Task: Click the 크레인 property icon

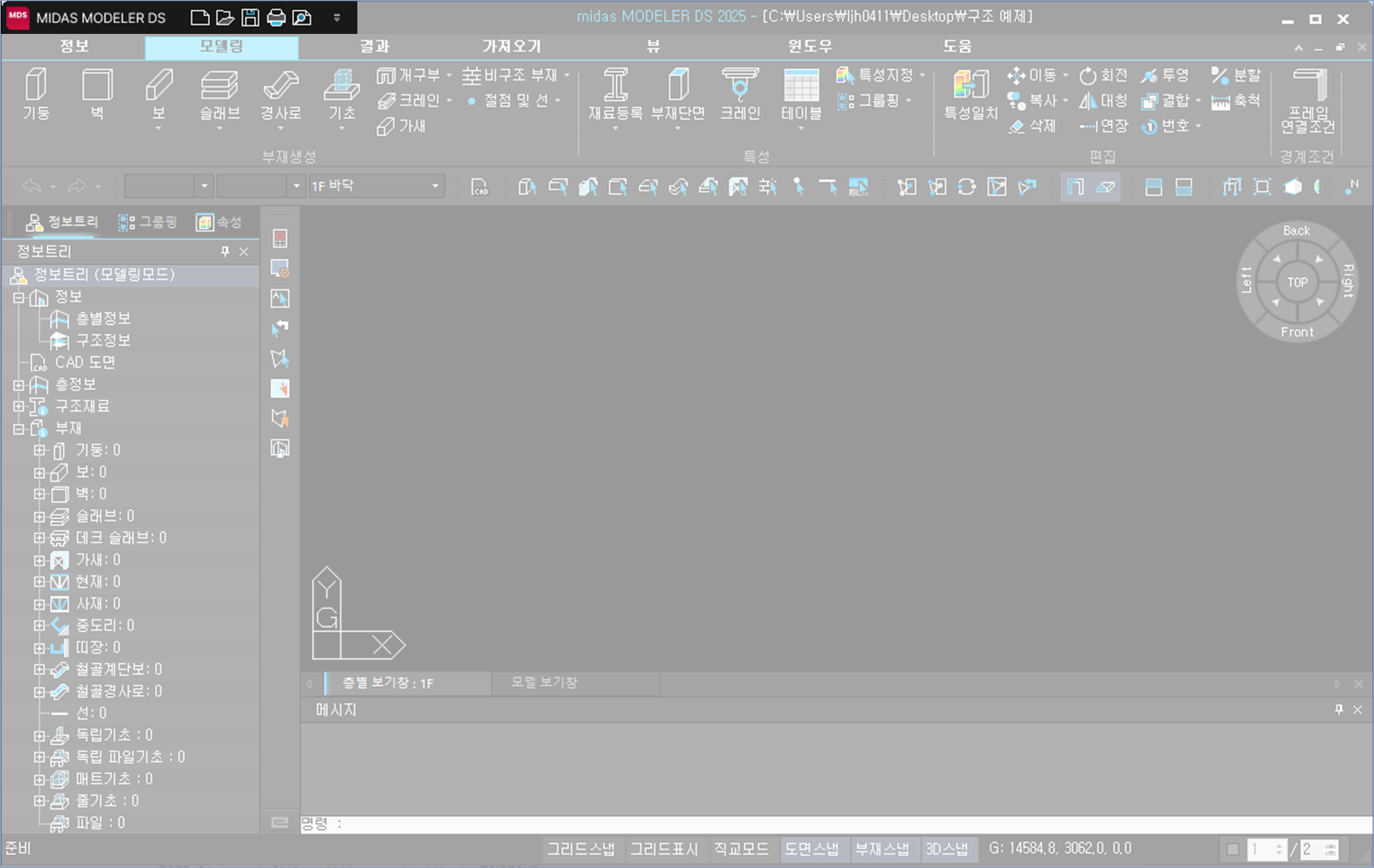Action: point(740,94)
